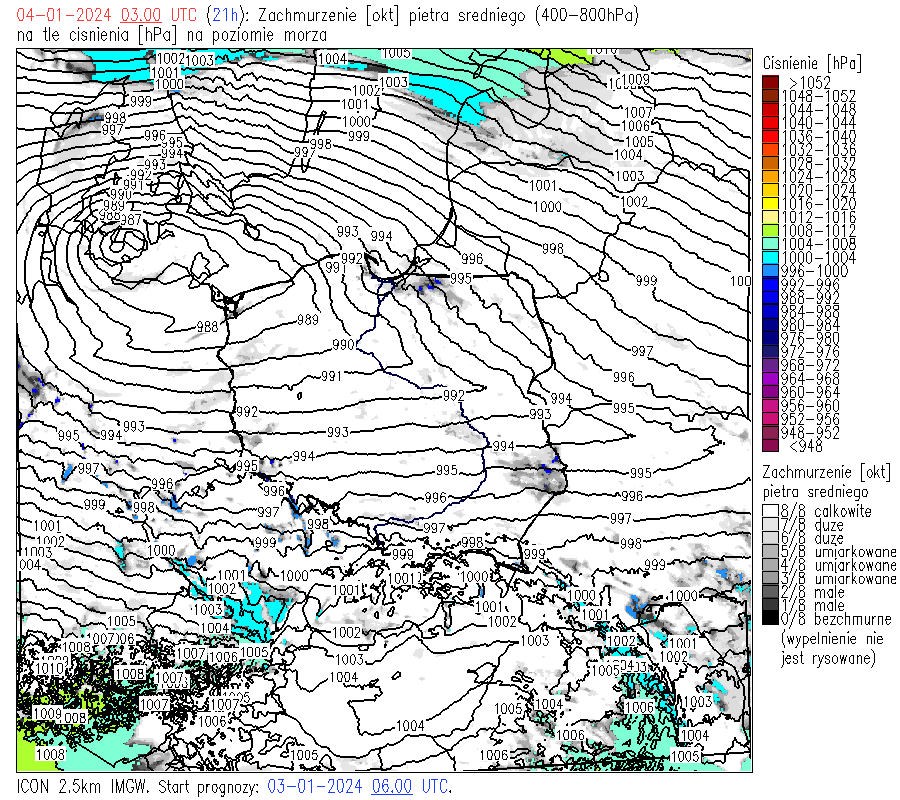Pick the 1008-1012 green pressure swatch
Image resolution: width=900 pixels, height=800 pixels.
[770, 230]
